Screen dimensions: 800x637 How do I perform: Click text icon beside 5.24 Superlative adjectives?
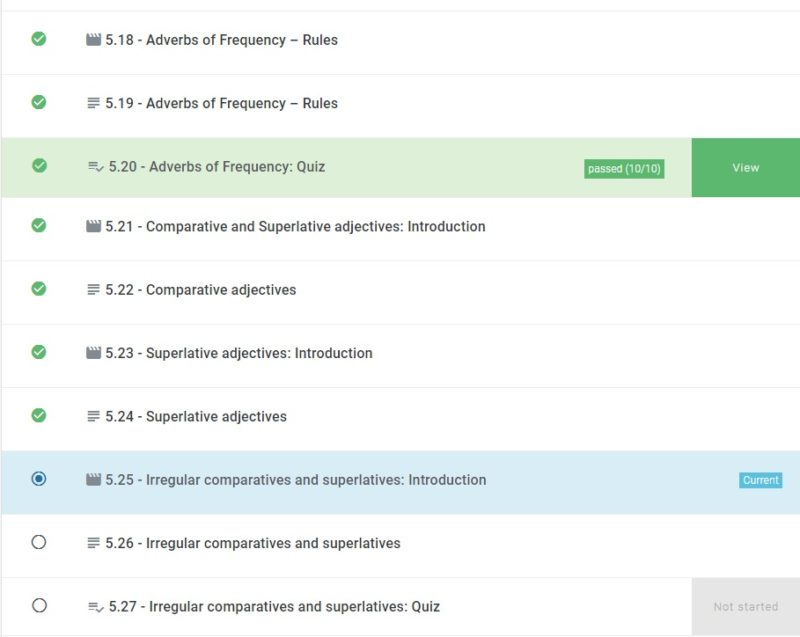93,416
